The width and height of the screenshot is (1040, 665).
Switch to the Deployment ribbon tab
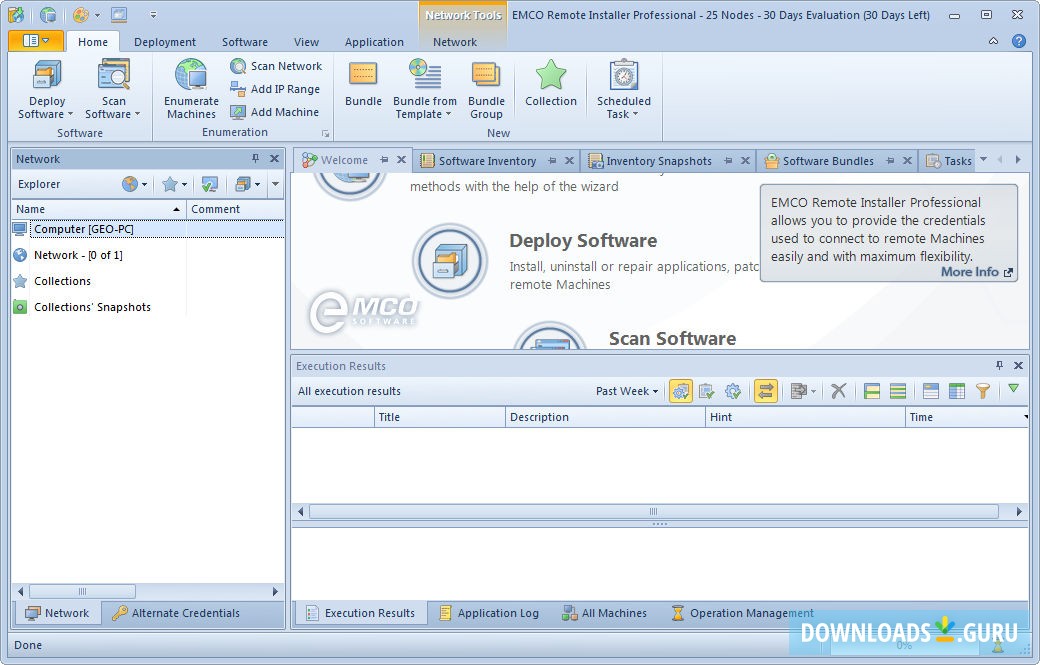click(x=164, y=42)
